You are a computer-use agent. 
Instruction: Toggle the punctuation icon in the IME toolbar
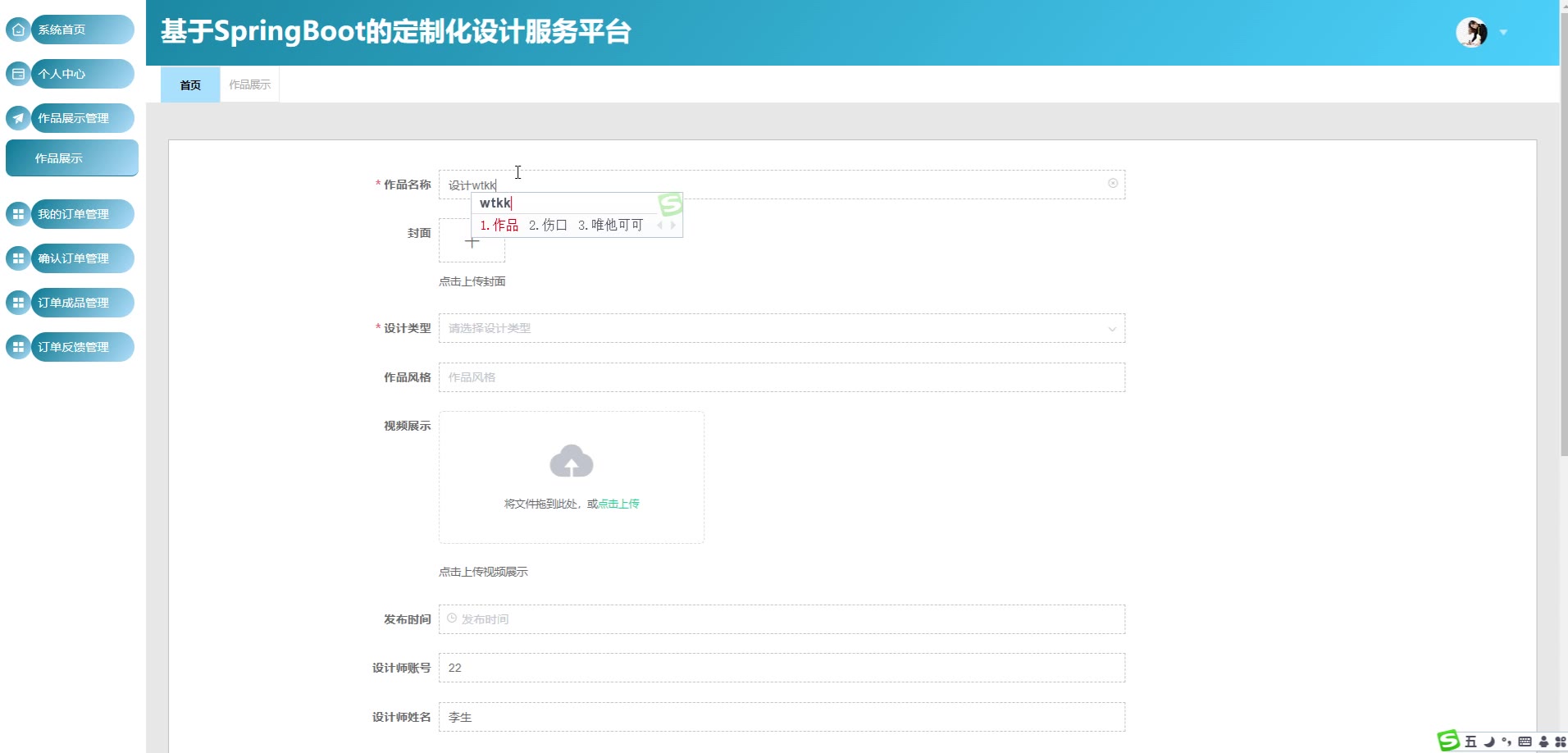(x=1506, y=742)
